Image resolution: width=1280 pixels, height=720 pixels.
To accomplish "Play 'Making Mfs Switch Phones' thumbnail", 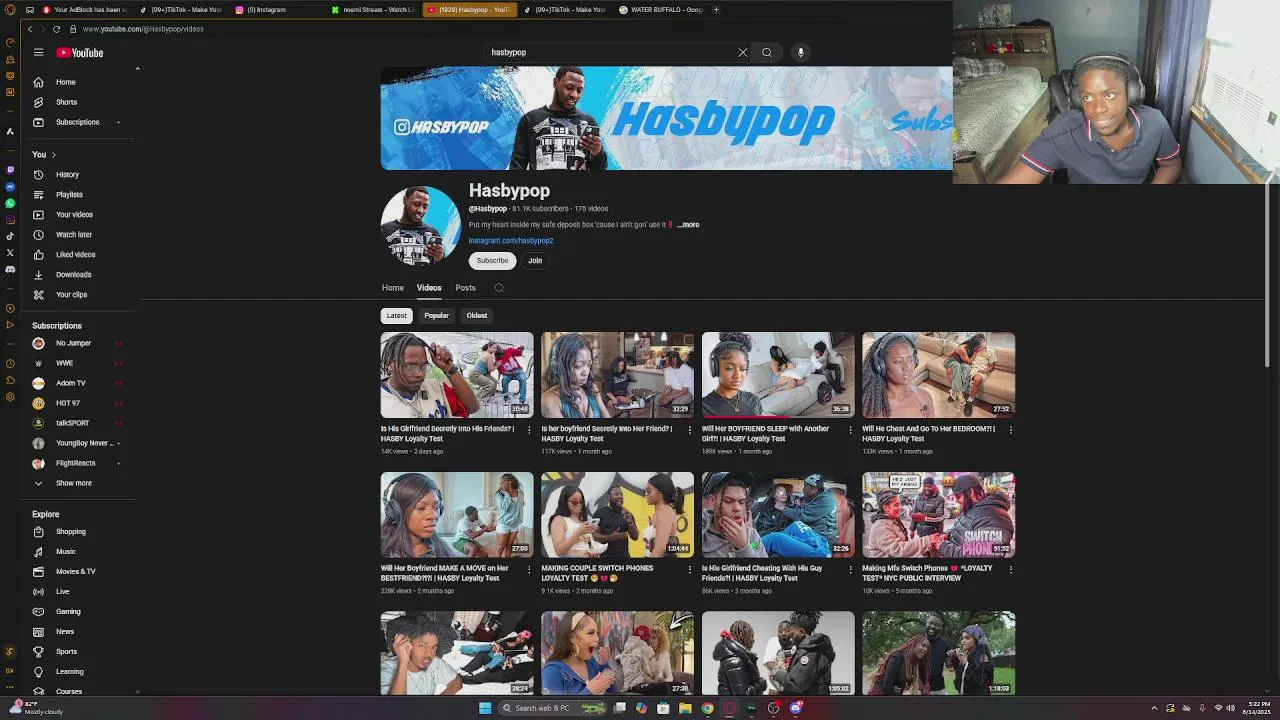I will click(938, 514).
